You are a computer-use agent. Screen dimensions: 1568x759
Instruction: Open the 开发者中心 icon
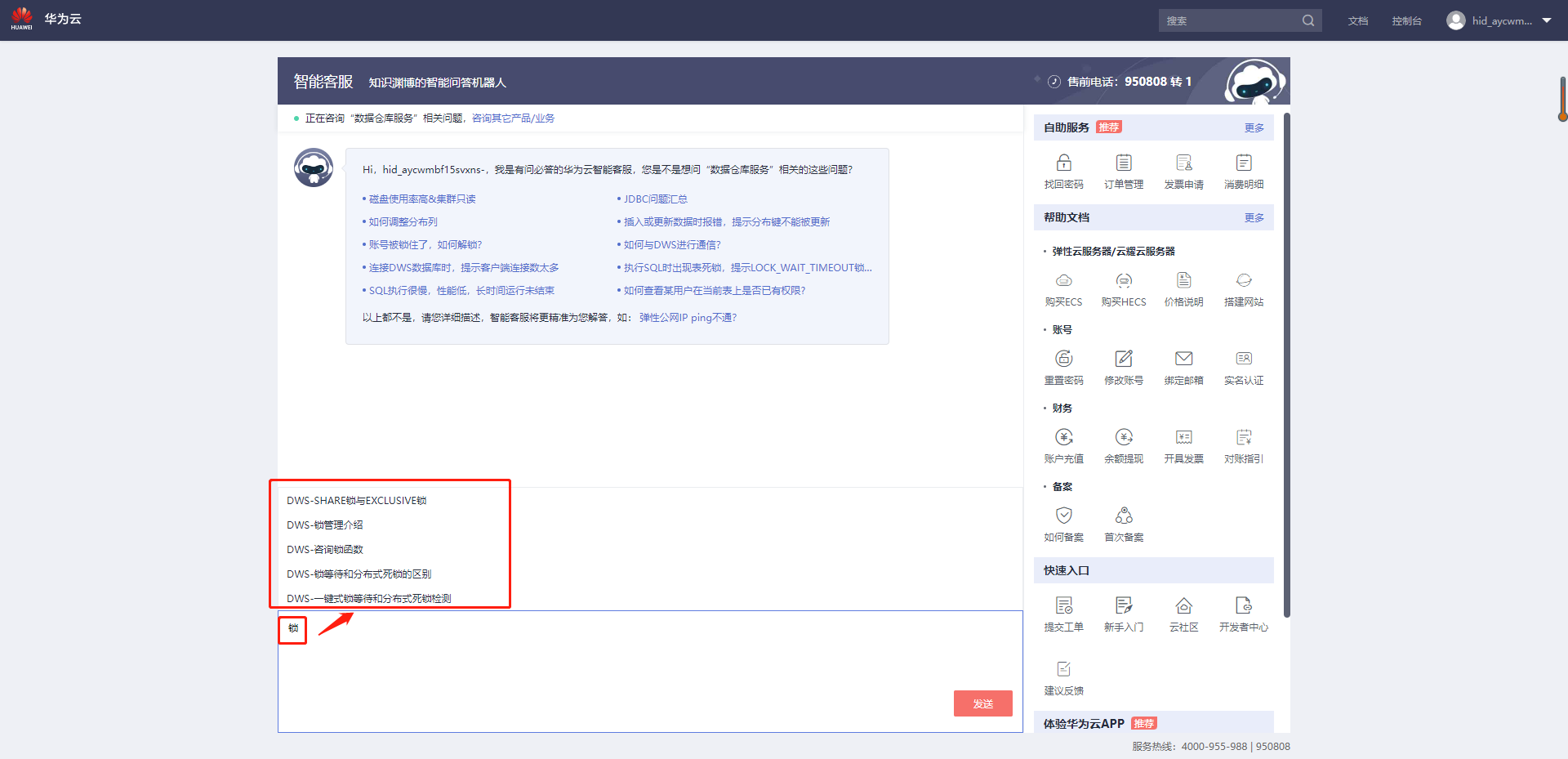(x=1244, y=605)
